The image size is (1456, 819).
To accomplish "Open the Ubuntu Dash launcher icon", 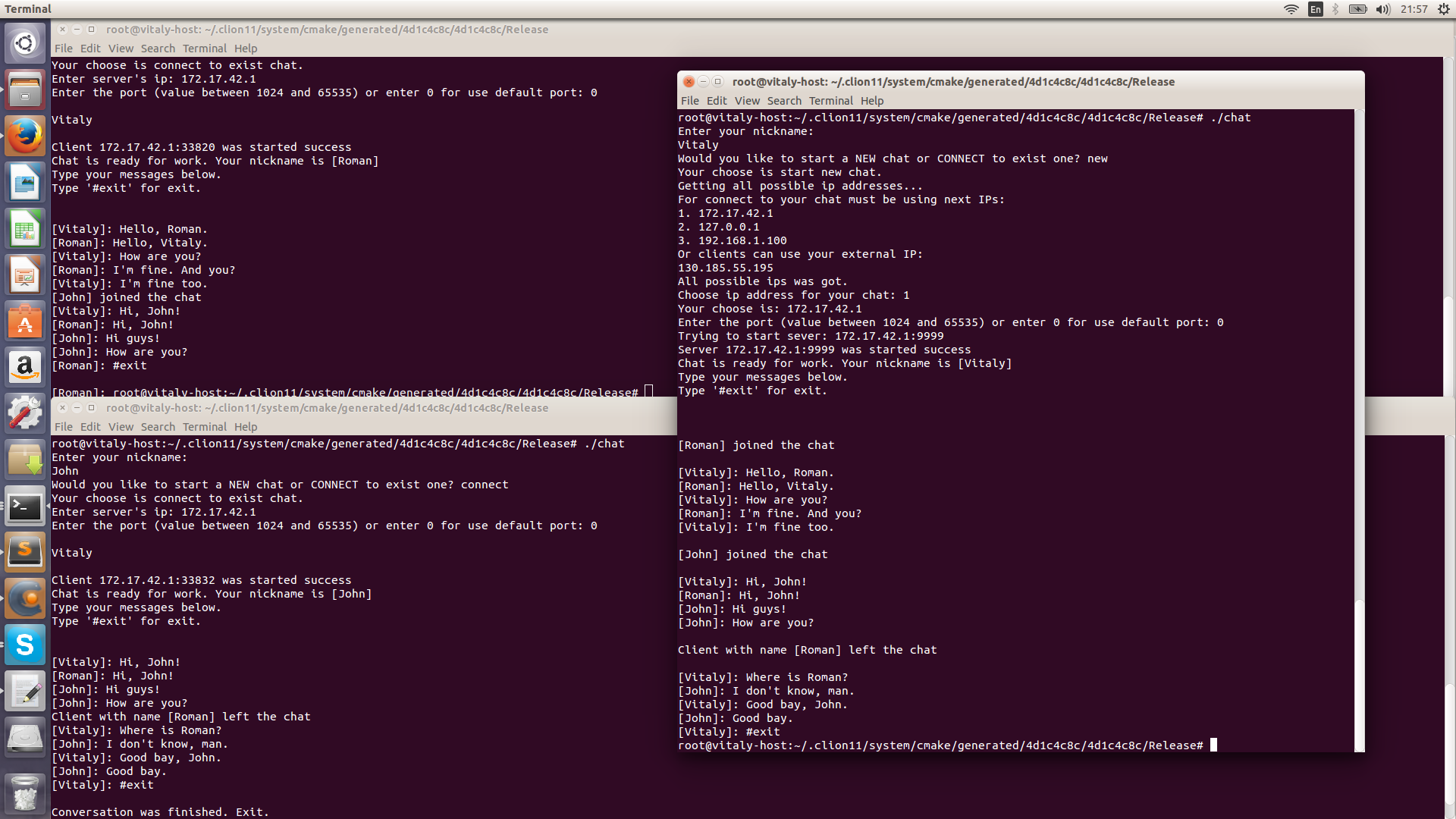I will coord(25,42).
